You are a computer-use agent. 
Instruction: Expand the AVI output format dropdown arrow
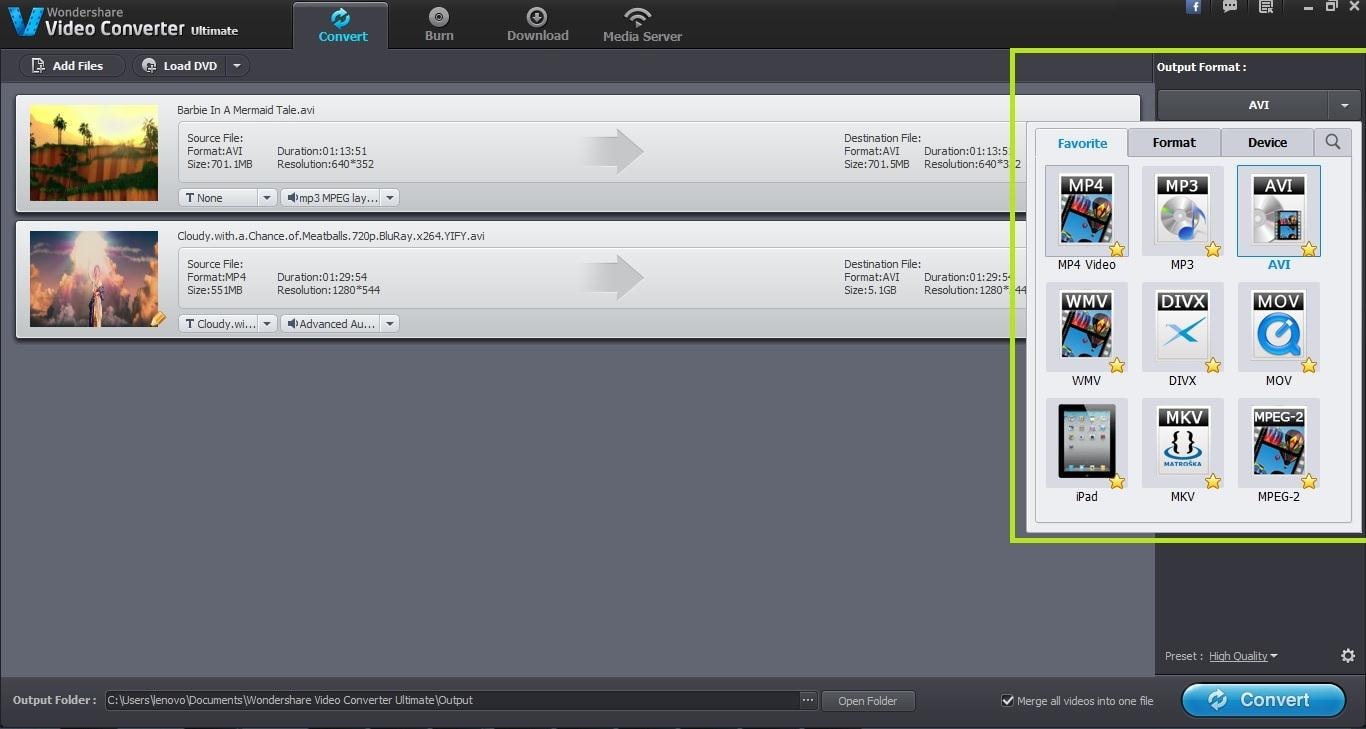tap(1344, 105)
